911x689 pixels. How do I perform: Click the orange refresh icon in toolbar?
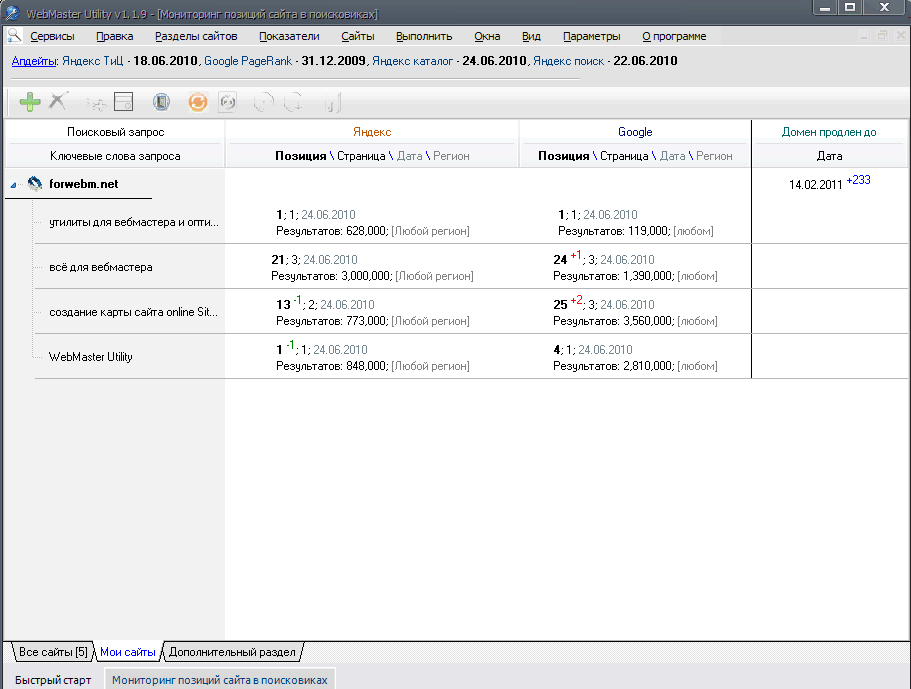[198, 101]
